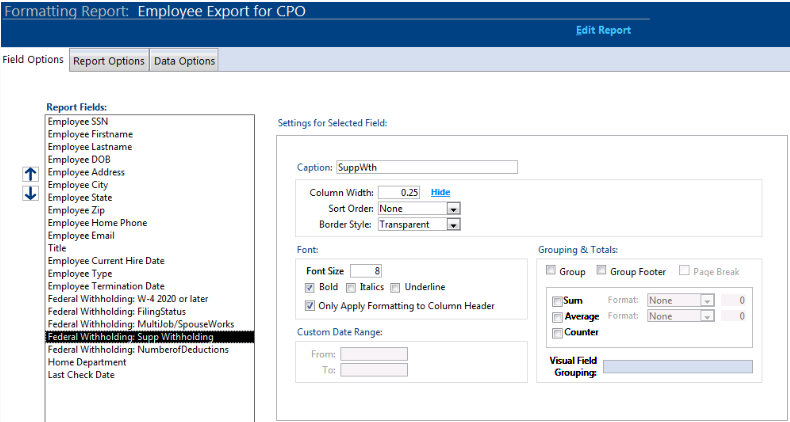790x422 pixels.
Task: Uncheck Only Apply Formatting to Column Header
Action: coord(310,306)
